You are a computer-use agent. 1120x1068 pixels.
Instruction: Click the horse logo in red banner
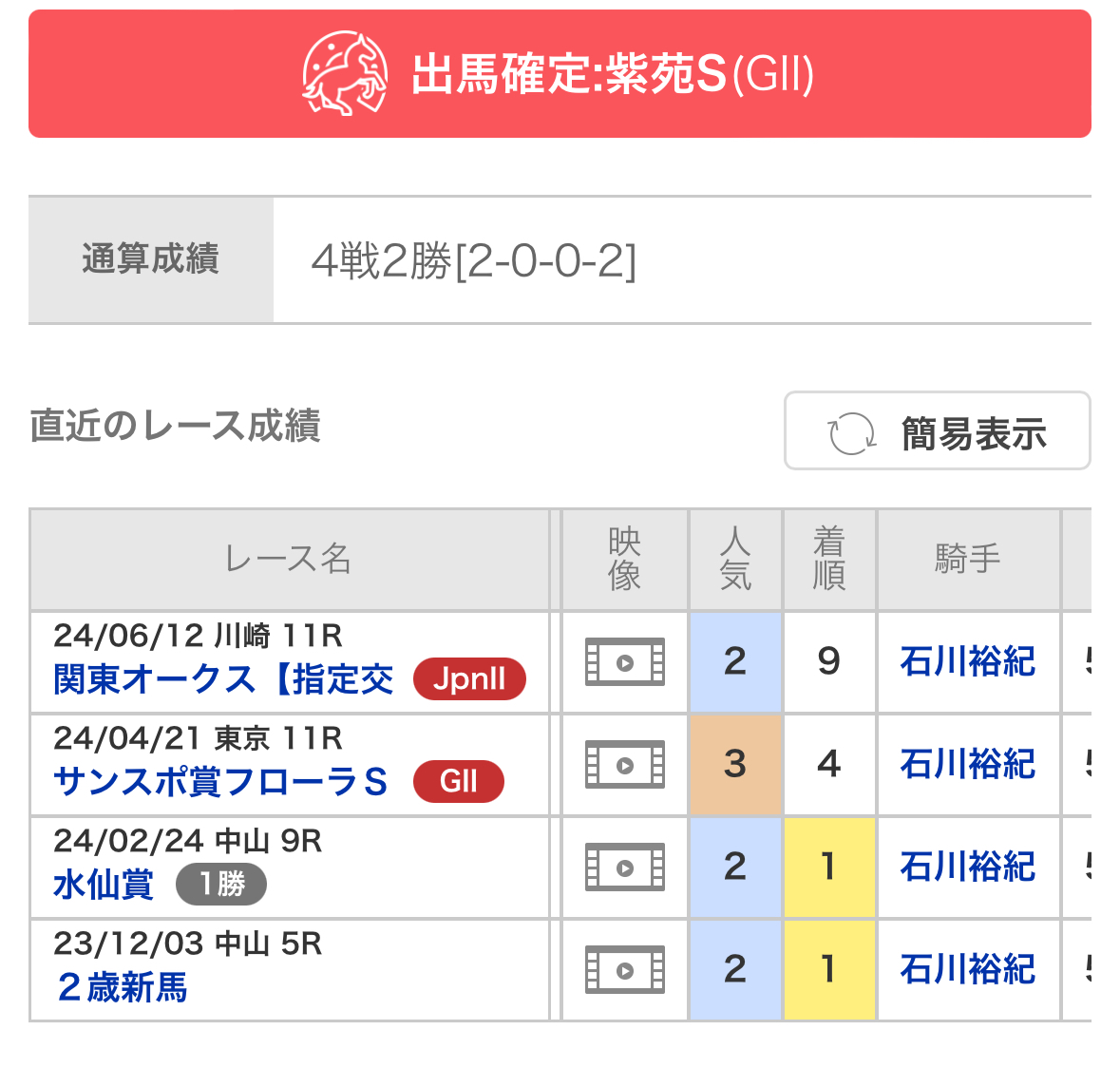(345, 74)
